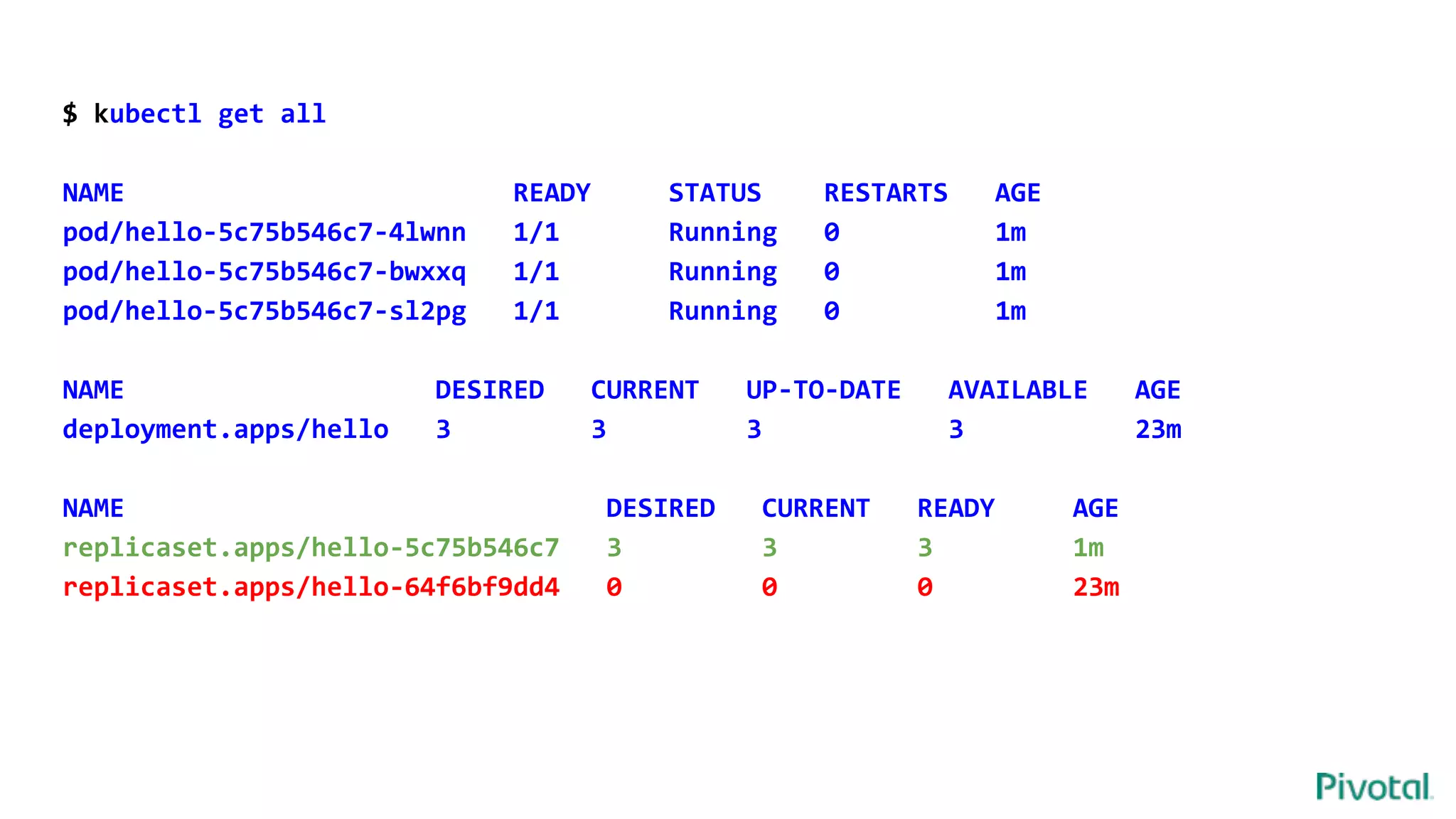
Task: Select red replicaset.apps/hello-64f6bf9dd4 name
Action: pos(311,587)
